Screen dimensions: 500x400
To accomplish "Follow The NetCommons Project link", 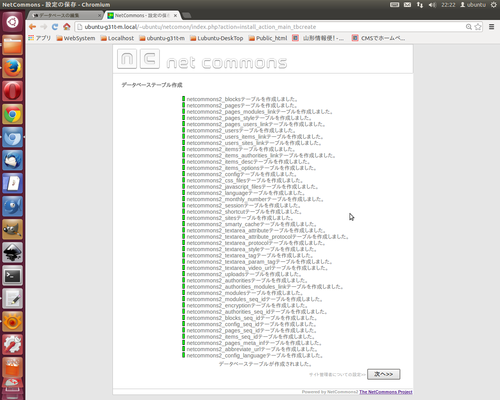I will tap(386, 392).
